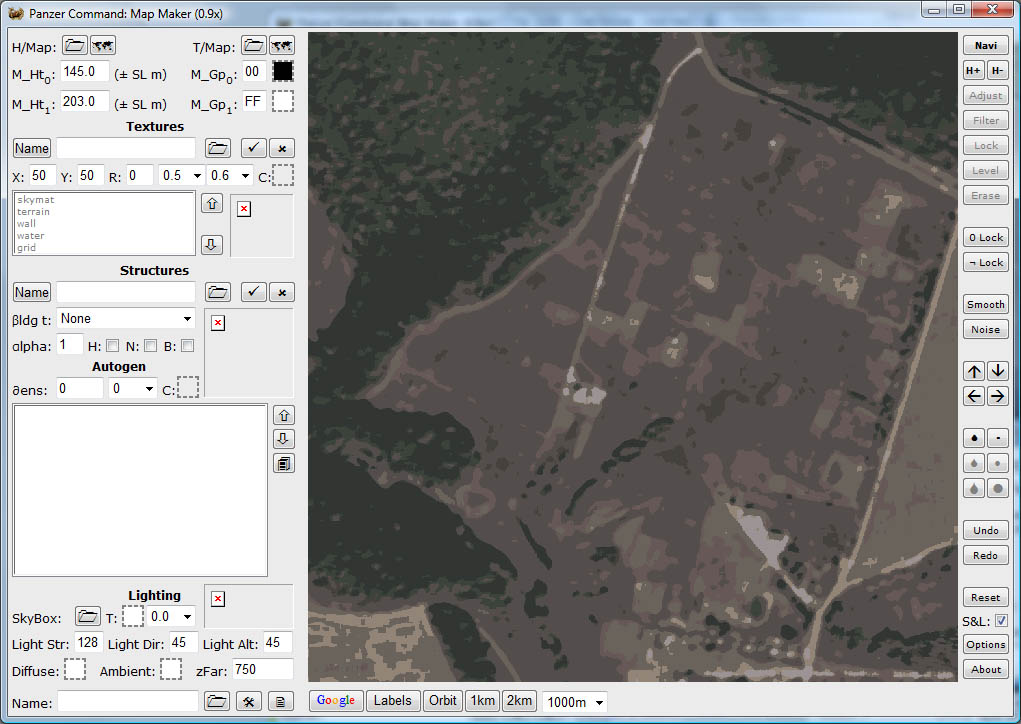Lower height with H- button
Screen dimensions: 1021x724
pyautogui.click(x=998, y=70)
